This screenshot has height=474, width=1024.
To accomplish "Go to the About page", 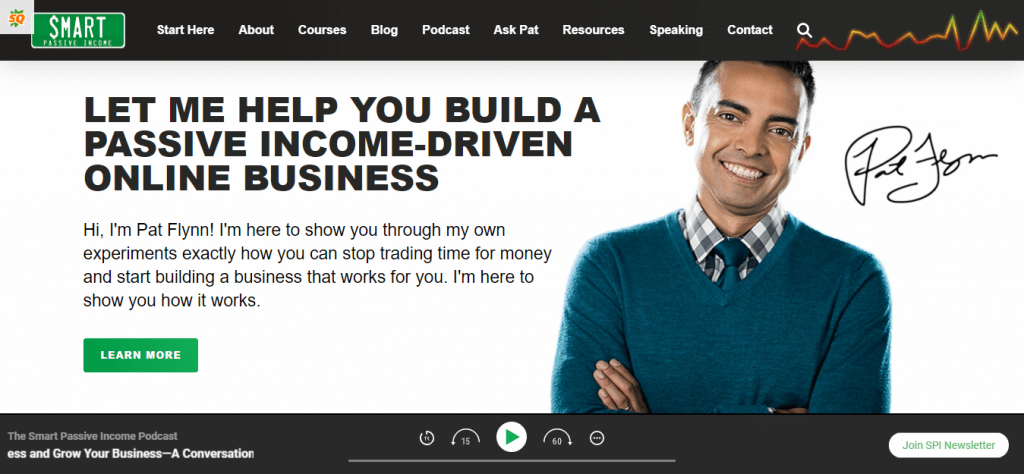I will click(256, 30).
